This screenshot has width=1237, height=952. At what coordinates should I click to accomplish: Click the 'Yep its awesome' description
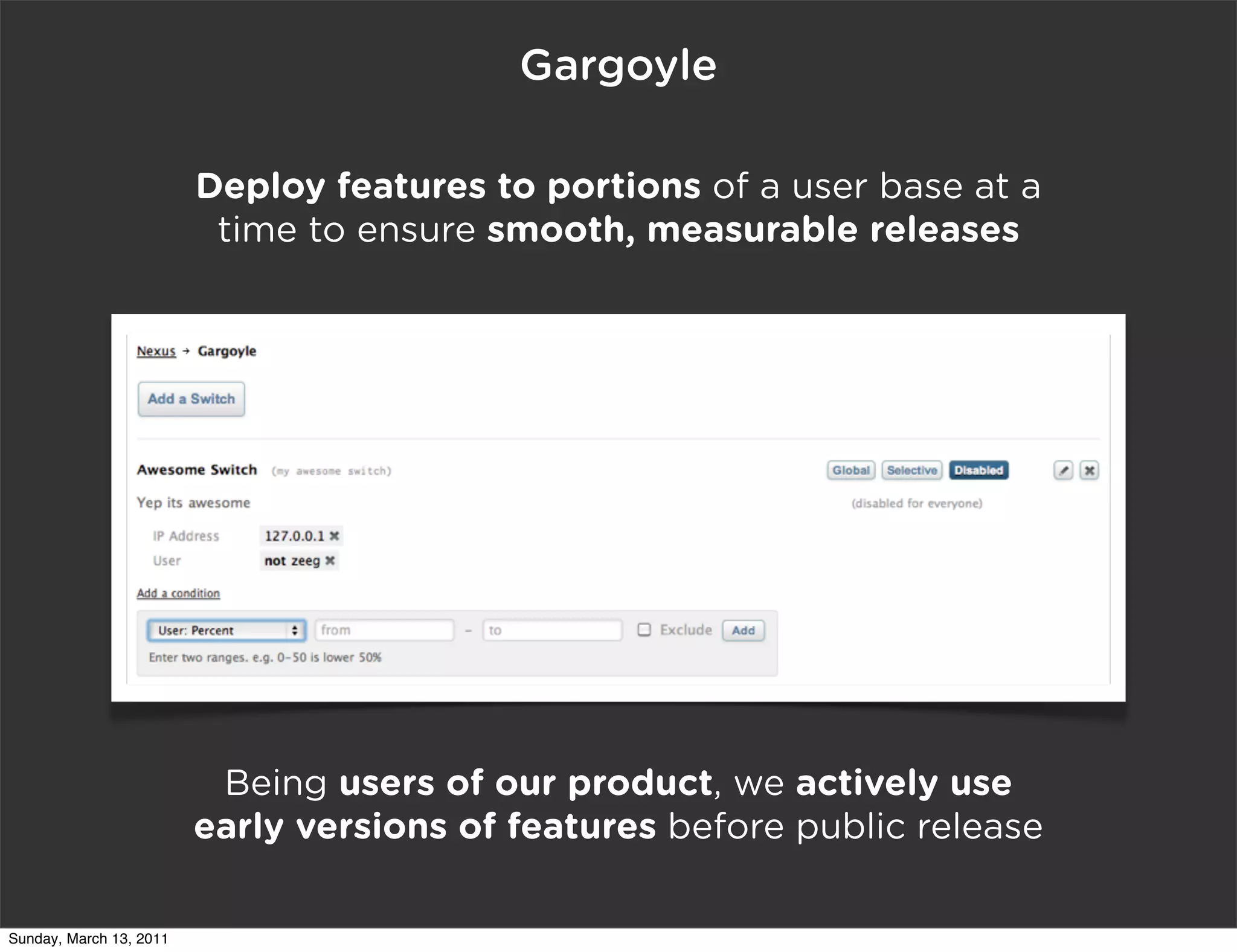pyautogui.click(x=193, y=503)
